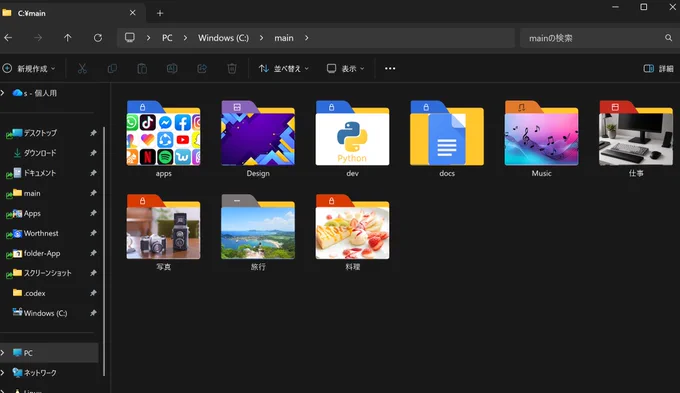Image resolution: width=680 pixels, height=393 pixels.
Task: Expand the ネットワーク tree node
Action: tap(3, 373)
